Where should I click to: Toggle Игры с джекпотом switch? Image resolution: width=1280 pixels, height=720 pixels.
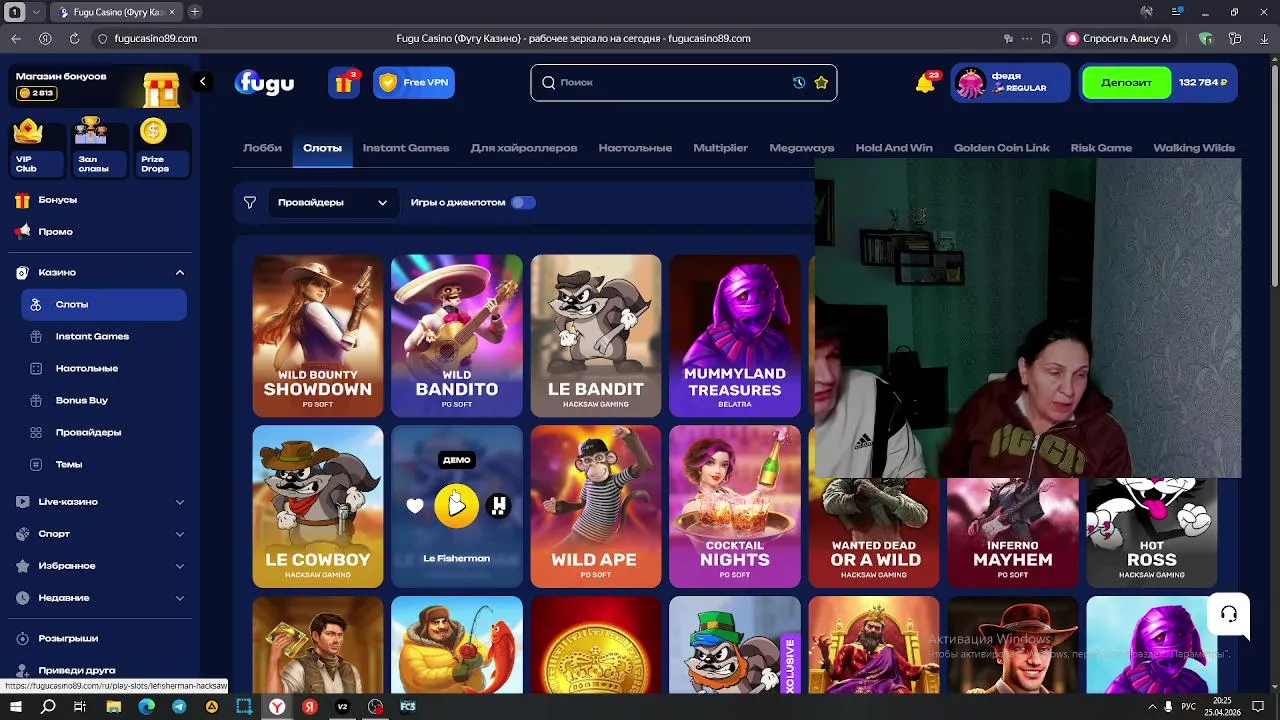pos(523,202)
